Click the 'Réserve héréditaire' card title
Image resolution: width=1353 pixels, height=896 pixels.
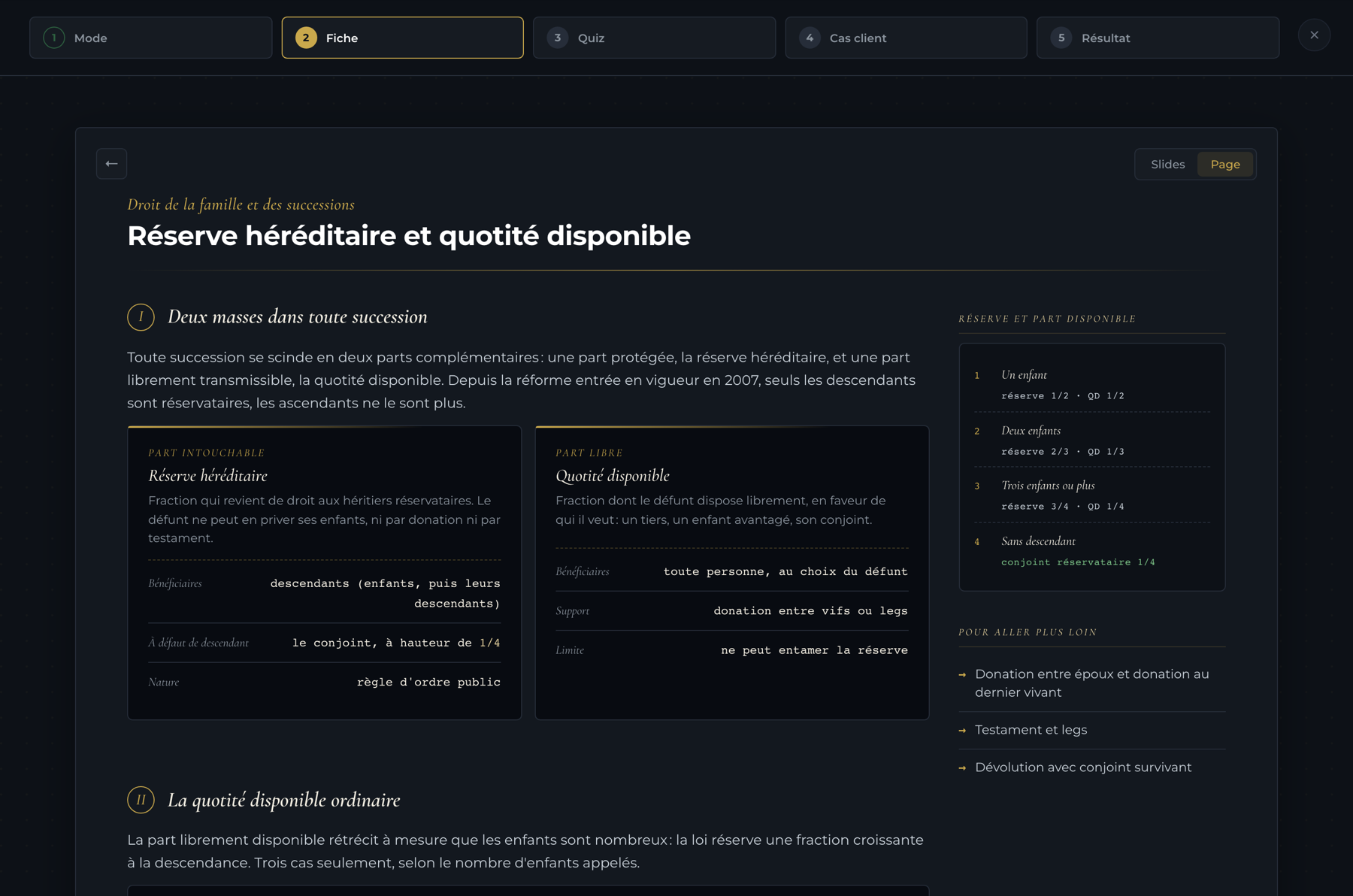tap(207, 476)
